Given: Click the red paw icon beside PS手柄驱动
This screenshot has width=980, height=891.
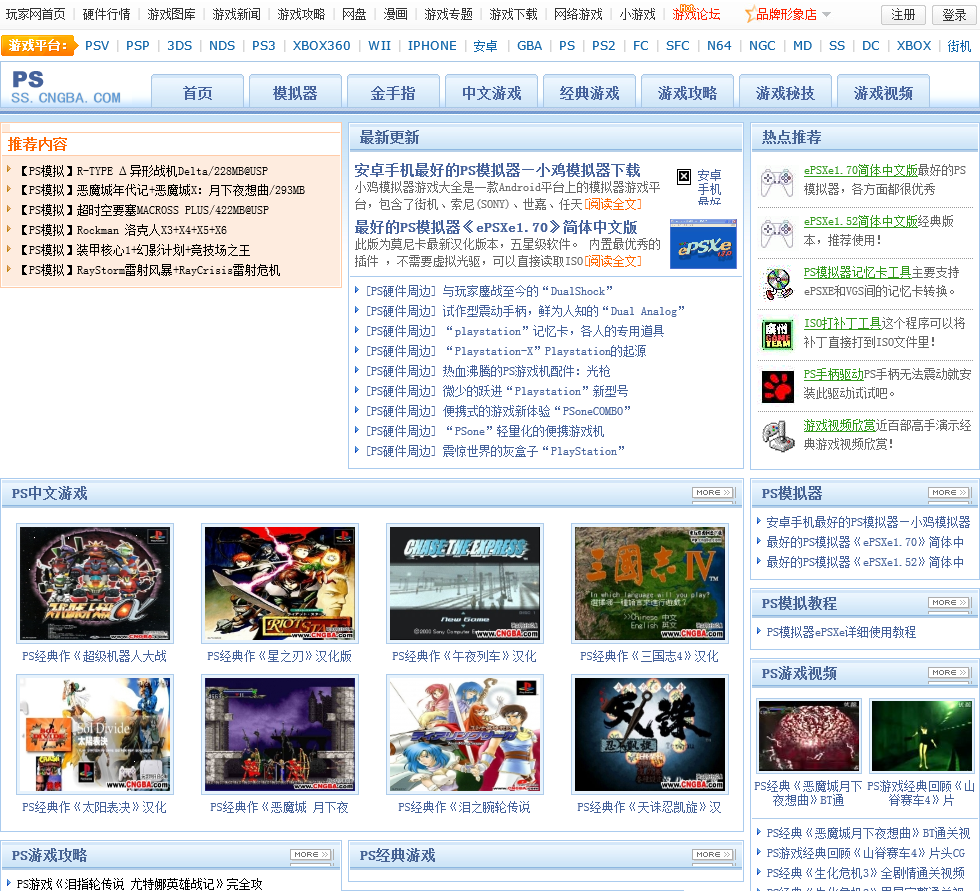Looking at the screenshot, I should coord(778,386).
